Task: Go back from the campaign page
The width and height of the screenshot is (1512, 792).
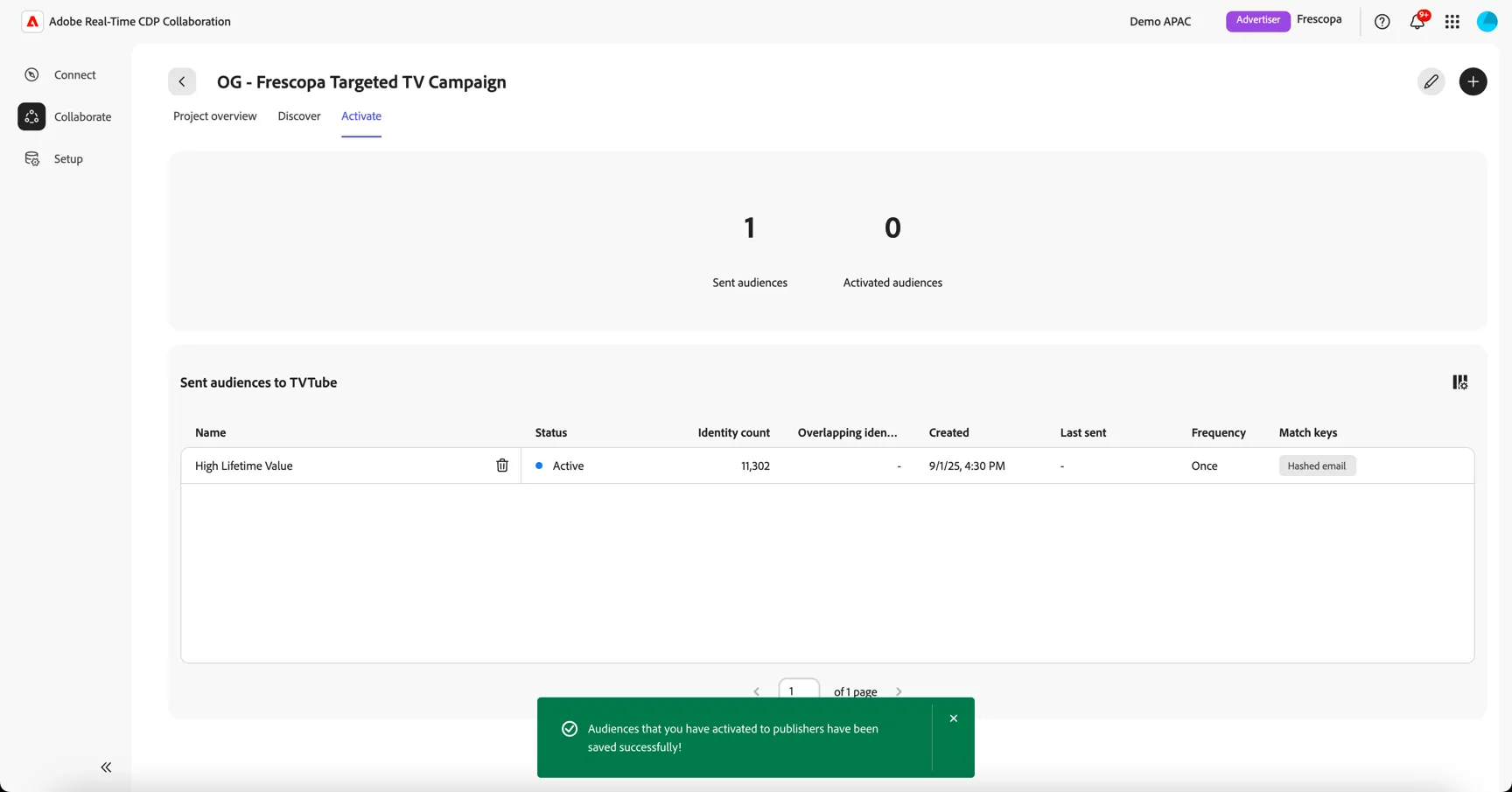Action: 182,81
